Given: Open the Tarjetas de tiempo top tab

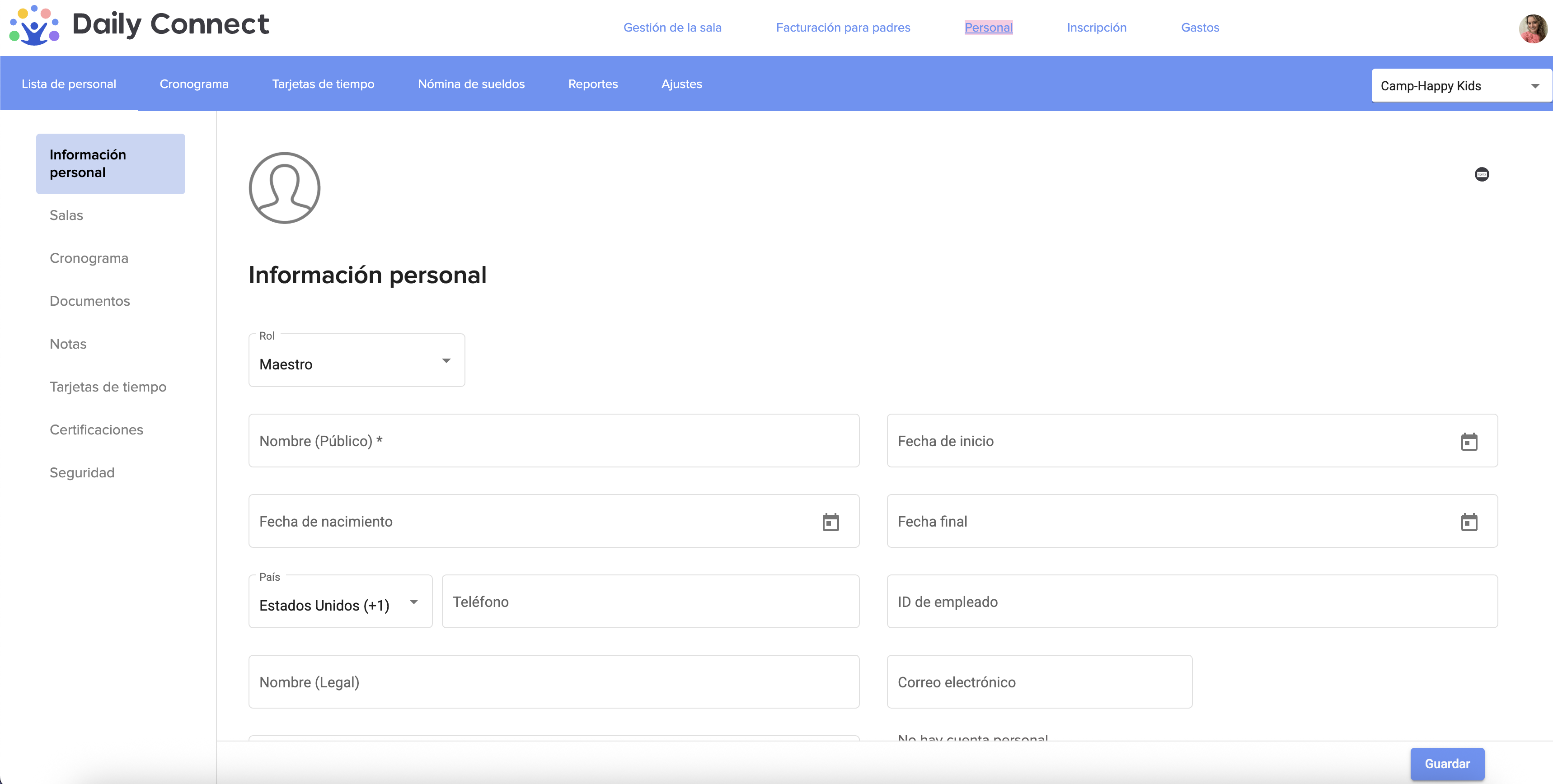Looking at the screenshot, I should [x=323, y=84].
